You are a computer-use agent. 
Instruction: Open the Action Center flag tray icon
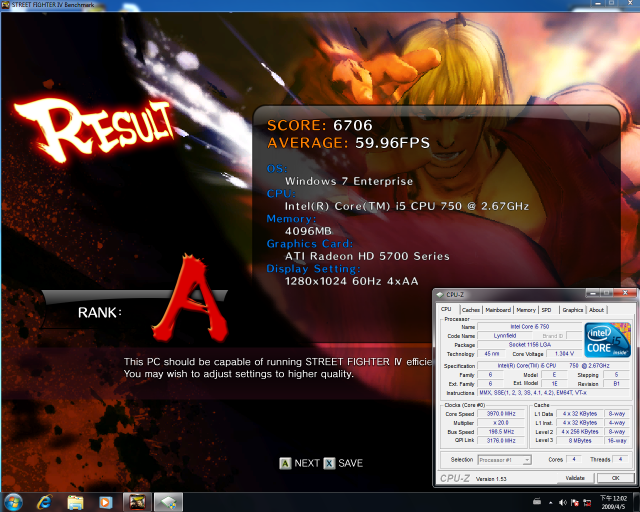coord(575,503)
